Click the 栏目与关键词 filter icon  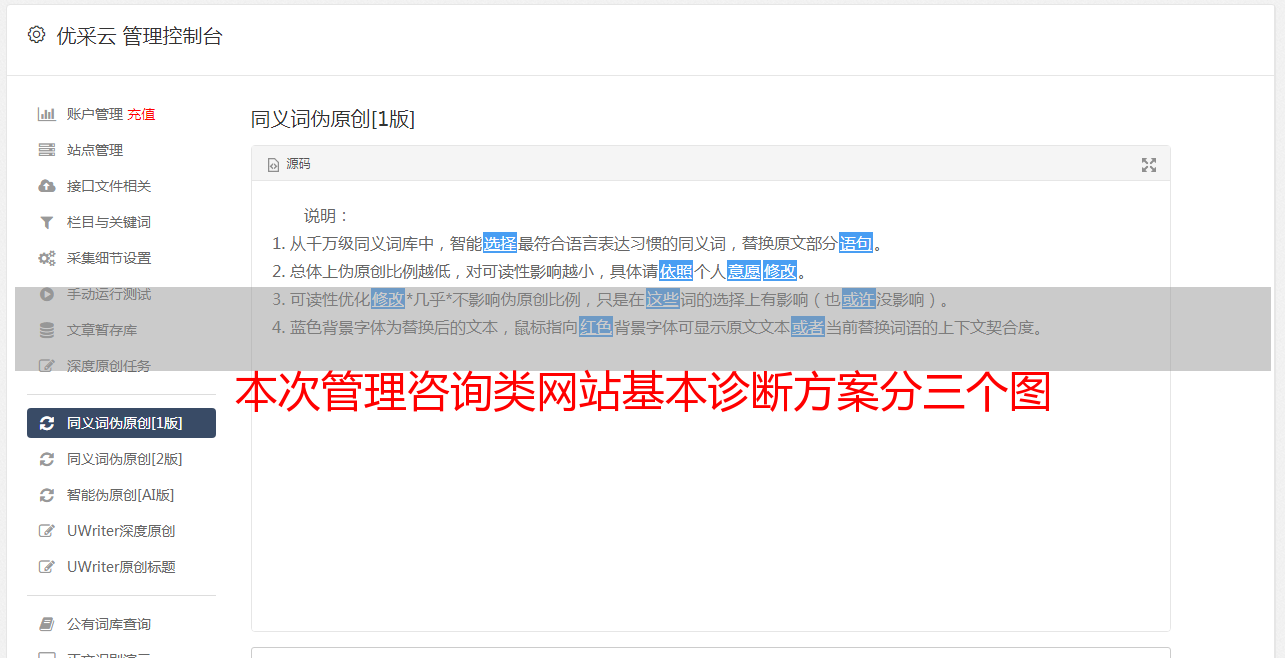pos(46,222)
